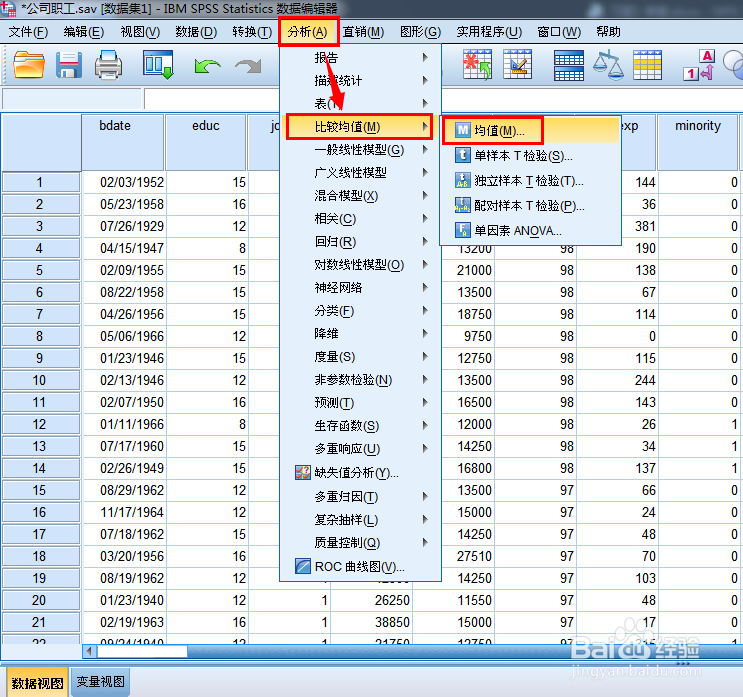Open the 分析(A) menu

coord(308,32)
